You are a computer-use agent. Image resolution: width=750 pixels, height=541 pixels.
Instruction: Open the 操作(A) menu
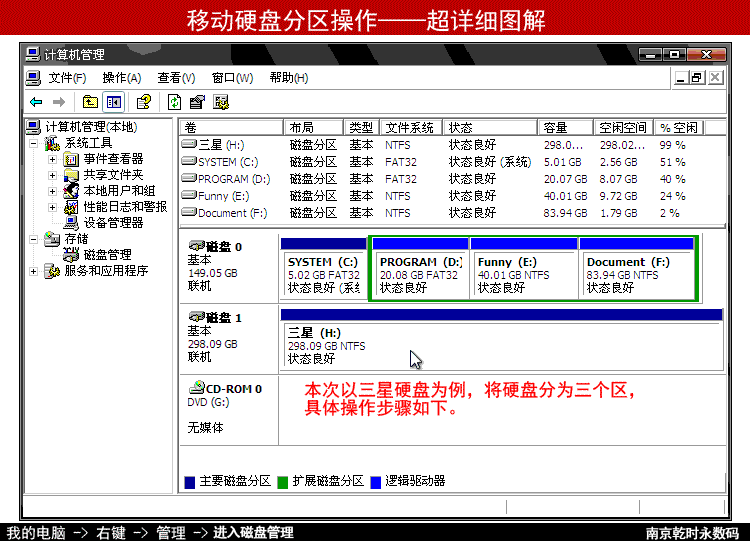(121, 78)
